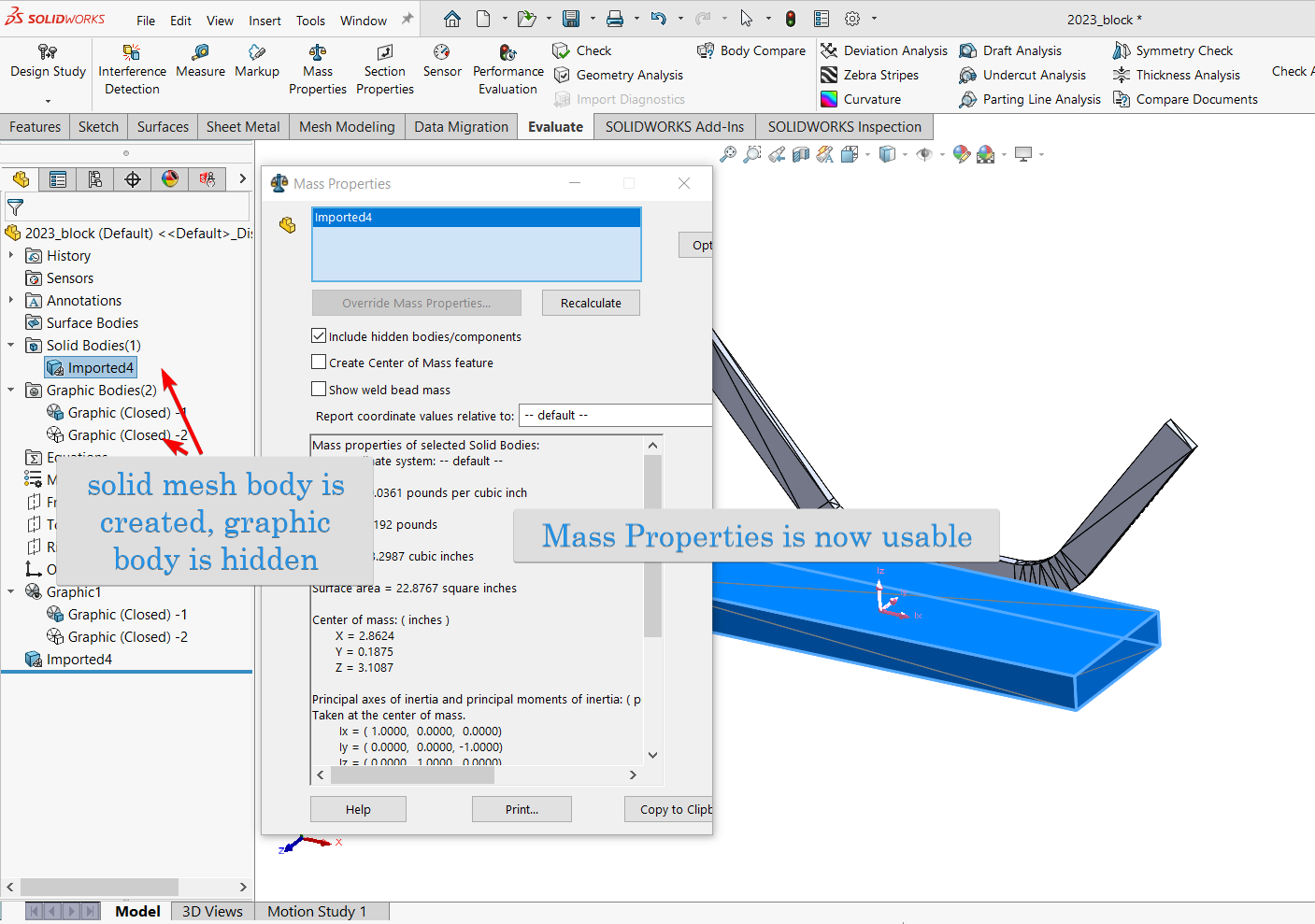Enable Create Center of Mass feature
Screen dimensions: 1315x924
tap(319, 362)
